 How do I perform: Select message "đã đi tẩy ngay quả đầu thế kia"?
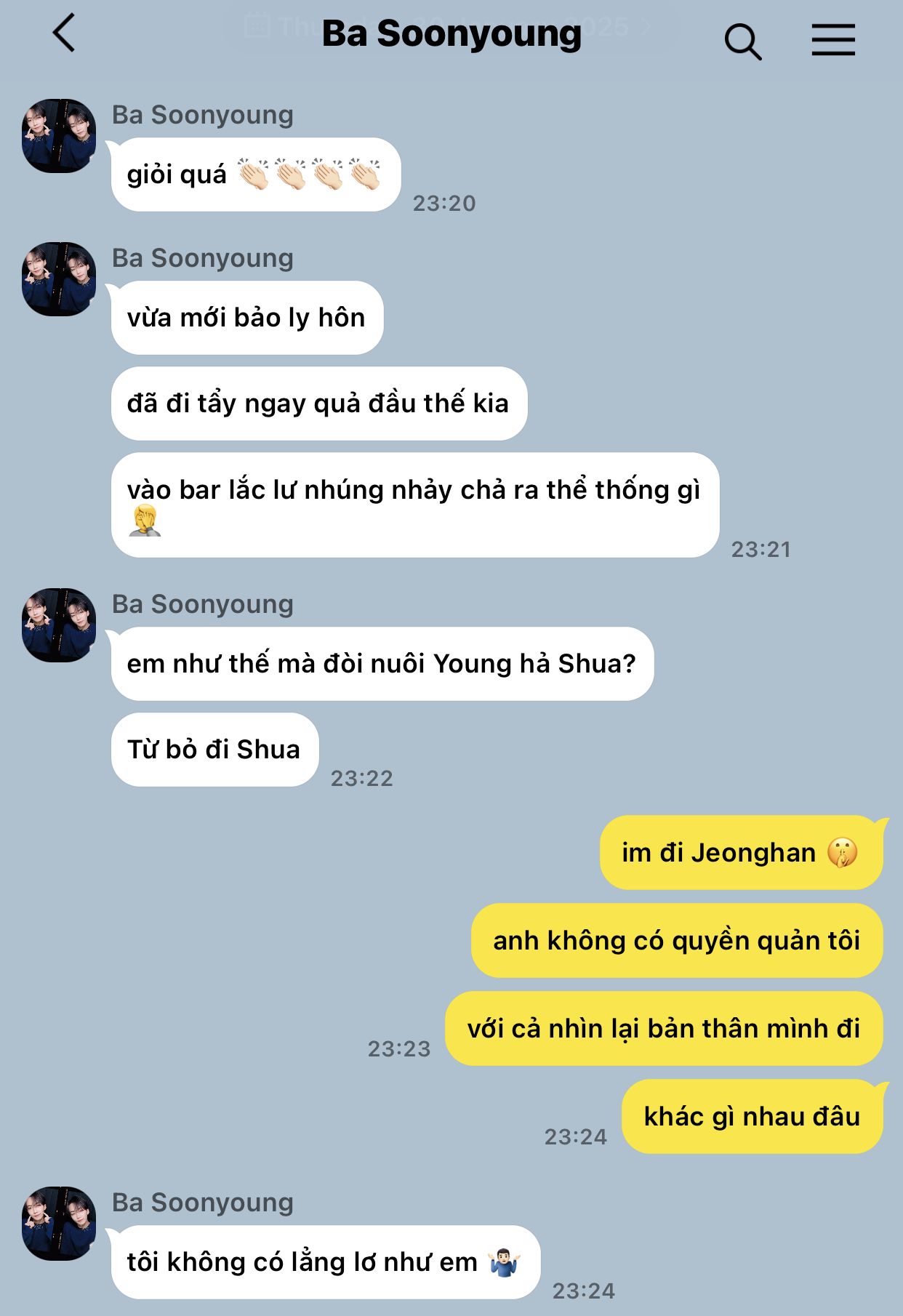coord(318,404)
